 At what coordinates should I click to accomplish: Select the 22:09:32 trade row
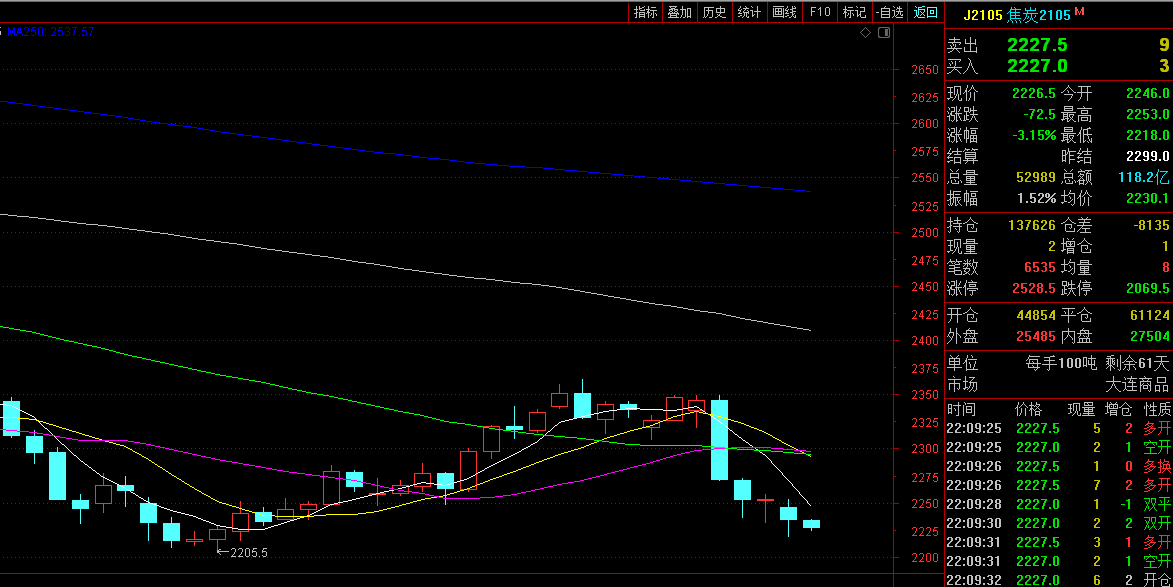[x=1059, y=580]
